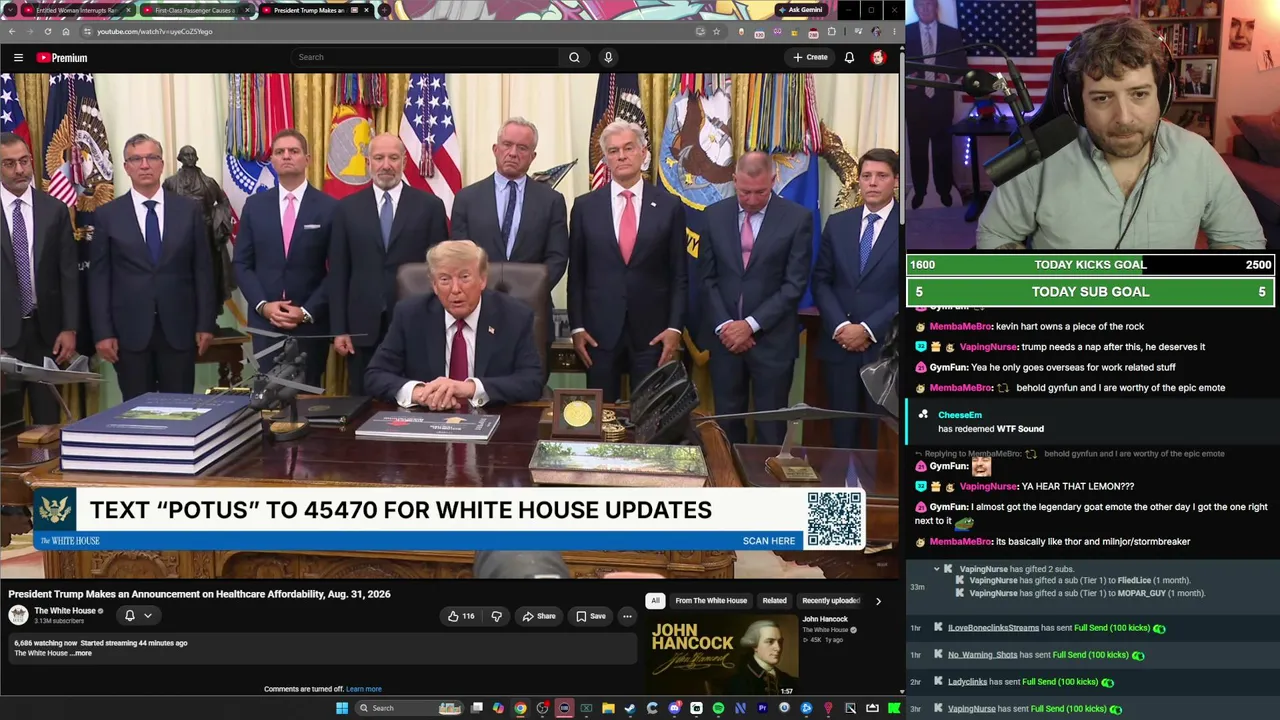Click the YouTube search magnifier button
The width and height of the screenshot is (1280, 720).
(574, 57)
